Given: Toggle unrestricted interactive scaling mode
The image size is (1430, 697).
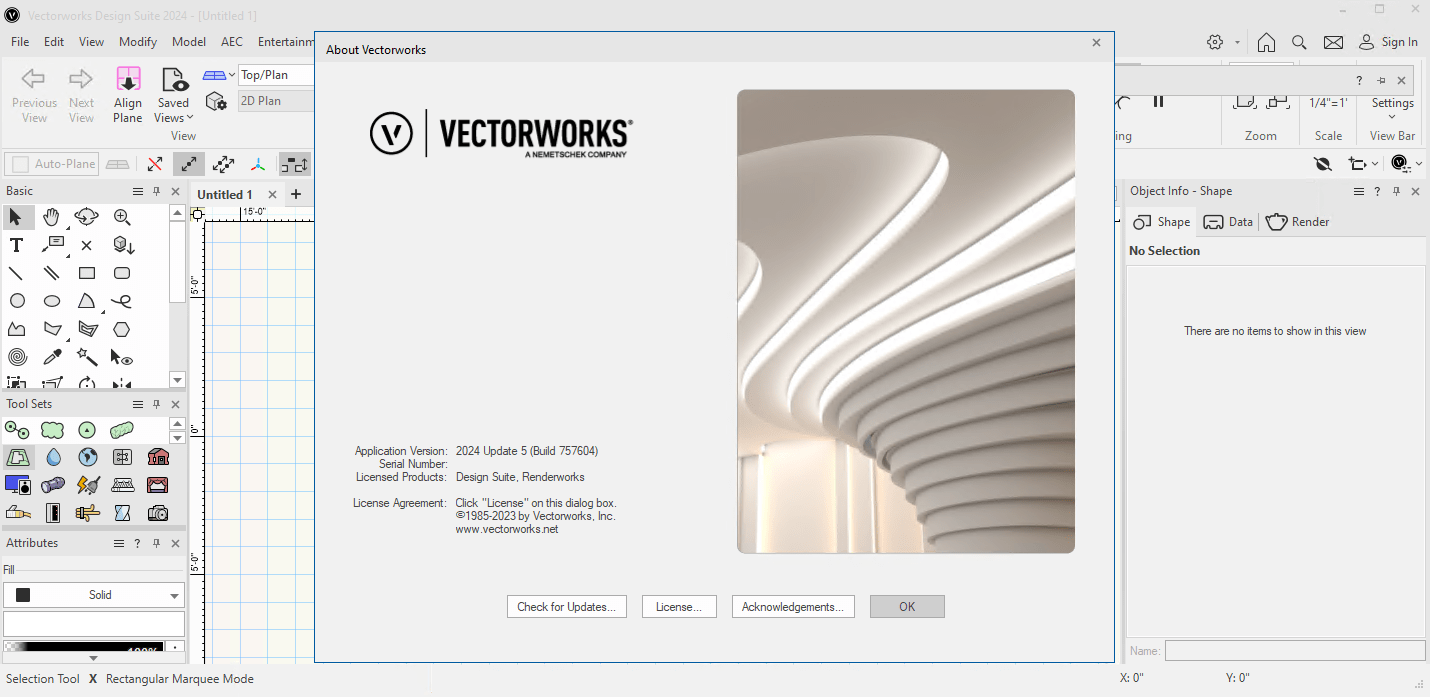Looking at the screenshot, I should 224,164.
